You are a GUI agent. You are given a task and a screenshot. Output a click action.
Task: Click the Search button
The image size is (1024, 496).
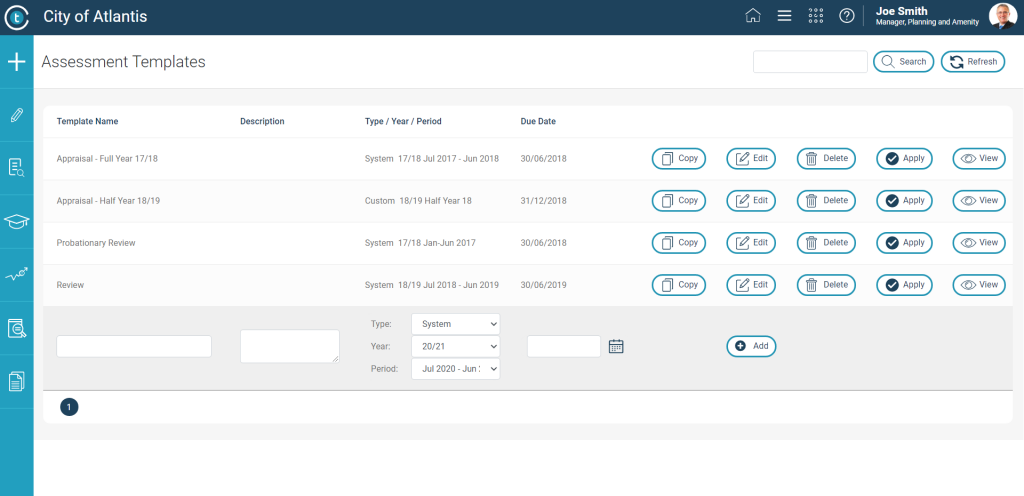(904, 61)
